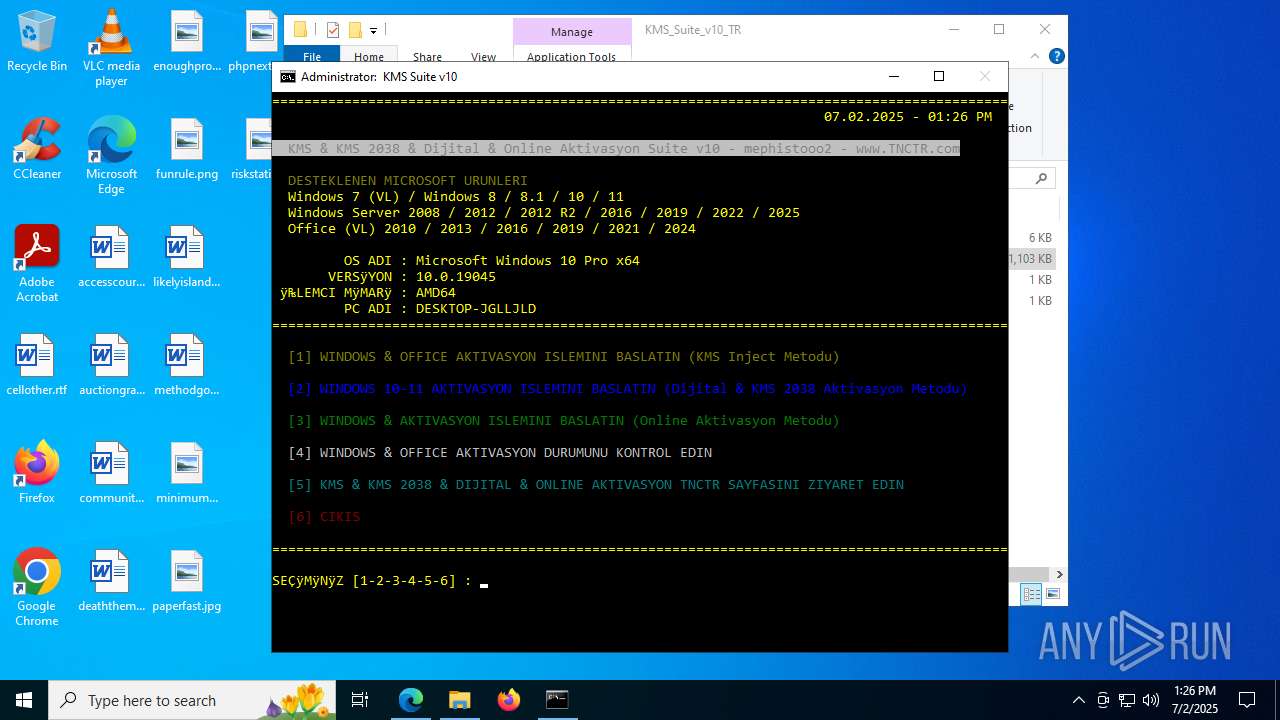1280x720 pixels.
Task: Open File tab in Explorer window
Action: click(x=312, y=57)
